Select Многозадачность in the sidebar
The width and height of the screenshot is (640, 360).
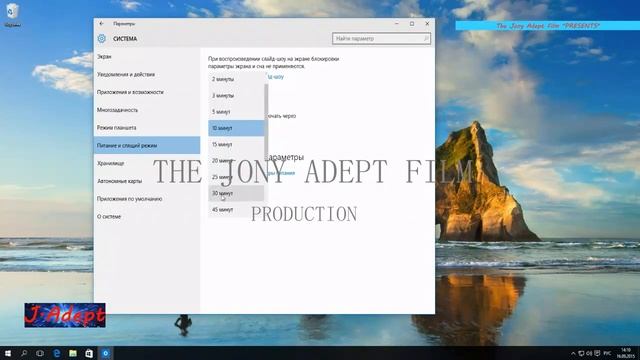pos(147,110)
